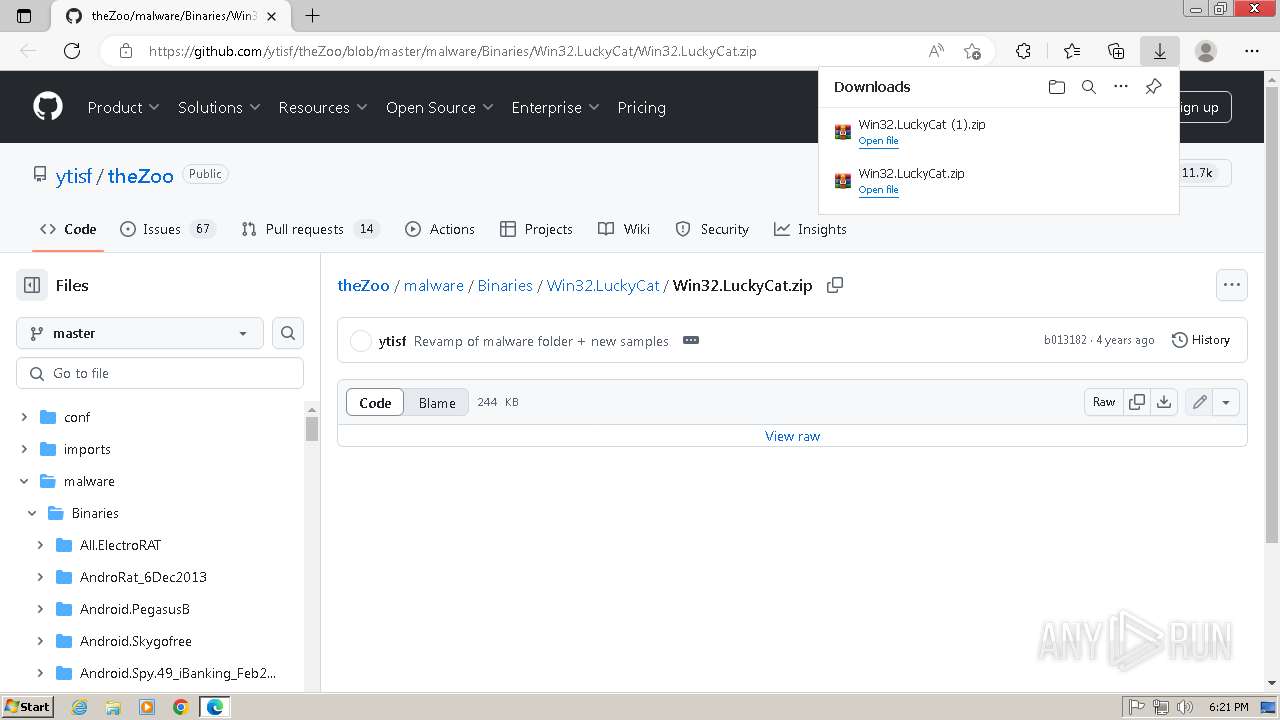Open the browser Settings and more menu
Viewport: 1280px width, 720px height.
coord(1252,51)
